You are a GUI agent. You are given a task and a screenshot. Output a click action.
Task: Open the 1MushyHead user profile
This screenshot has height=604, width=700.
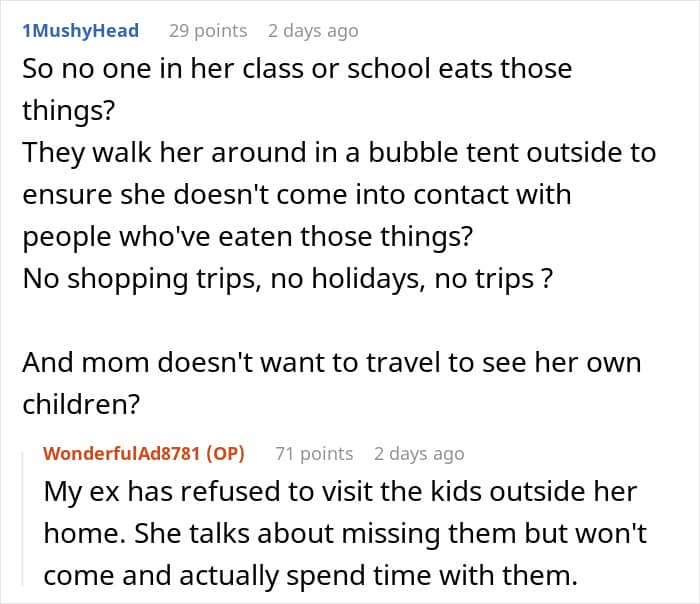pos(81,31)
